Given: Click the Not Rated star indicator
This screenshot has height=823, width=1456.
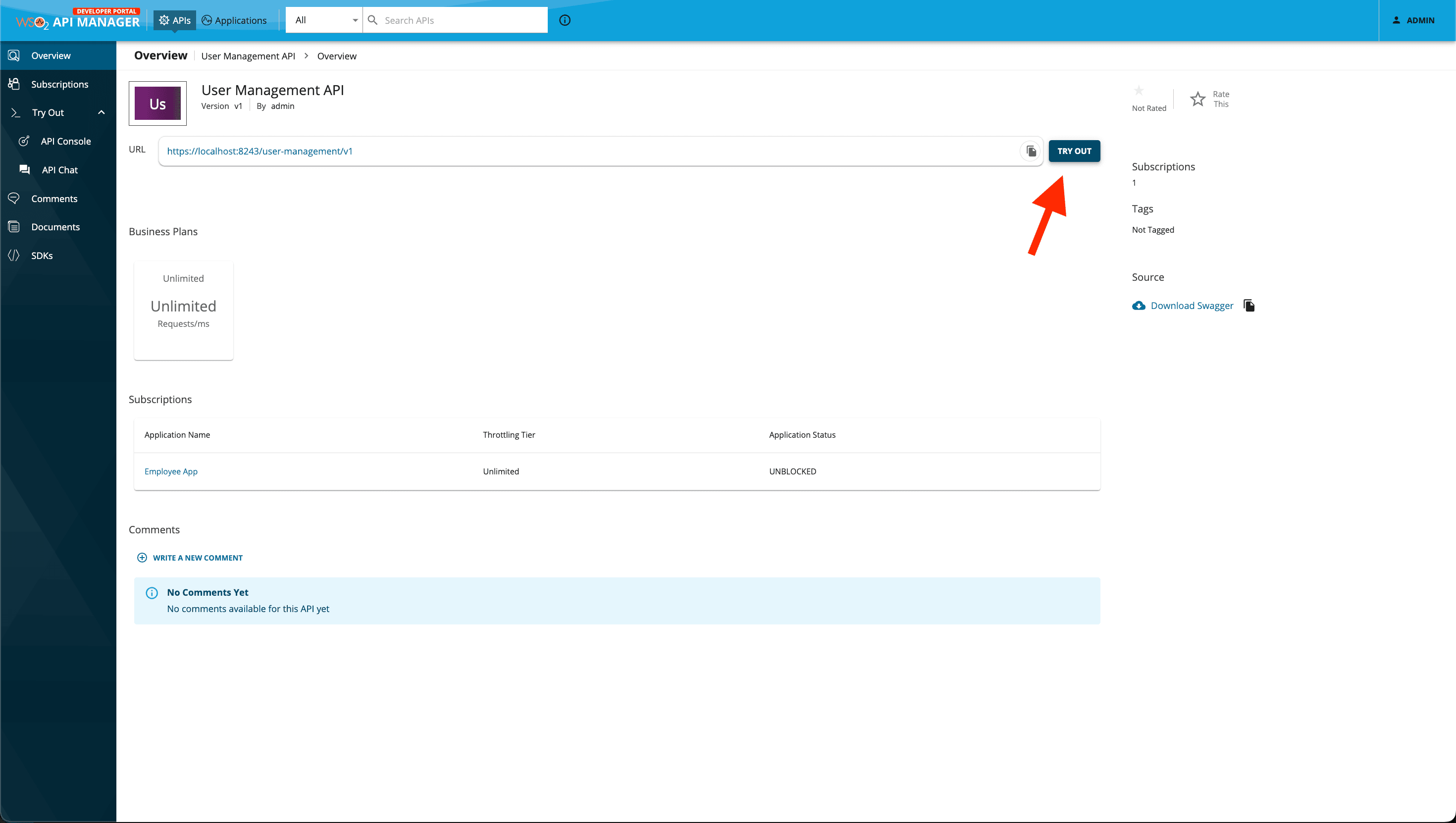Looking at the screenshot, I should [1139, 91].
